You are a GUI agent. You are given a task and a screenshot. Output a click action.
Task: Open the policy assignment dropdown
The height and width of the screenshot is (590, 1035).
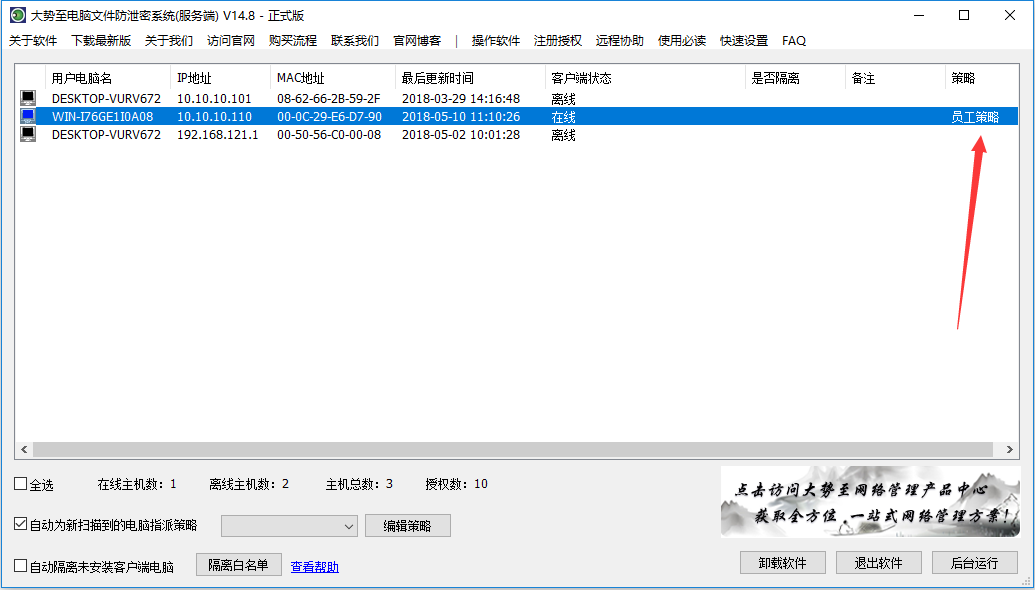tap(289, 526)
